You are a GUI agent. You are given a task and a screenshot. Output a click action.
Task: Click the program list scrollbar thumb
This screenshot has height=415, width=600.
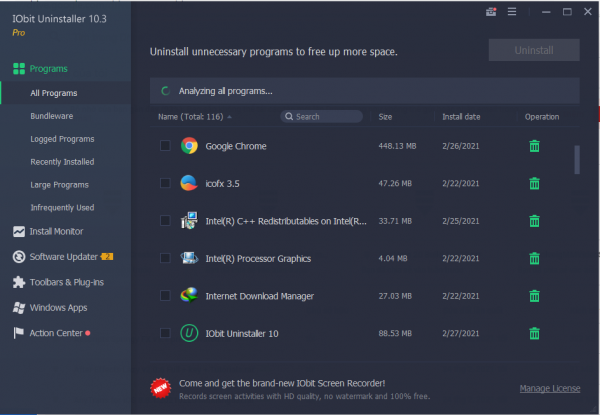coord(577,159)
